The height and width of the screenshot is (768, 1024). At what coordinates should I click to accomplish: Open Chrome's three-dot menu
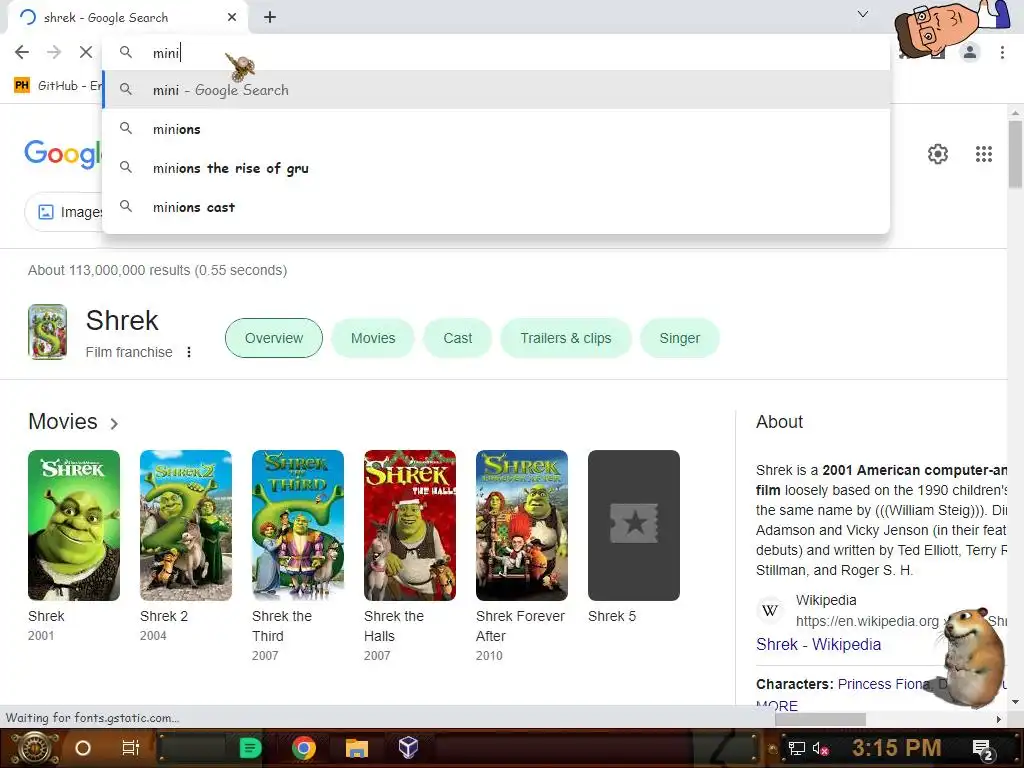(1002, 52)
